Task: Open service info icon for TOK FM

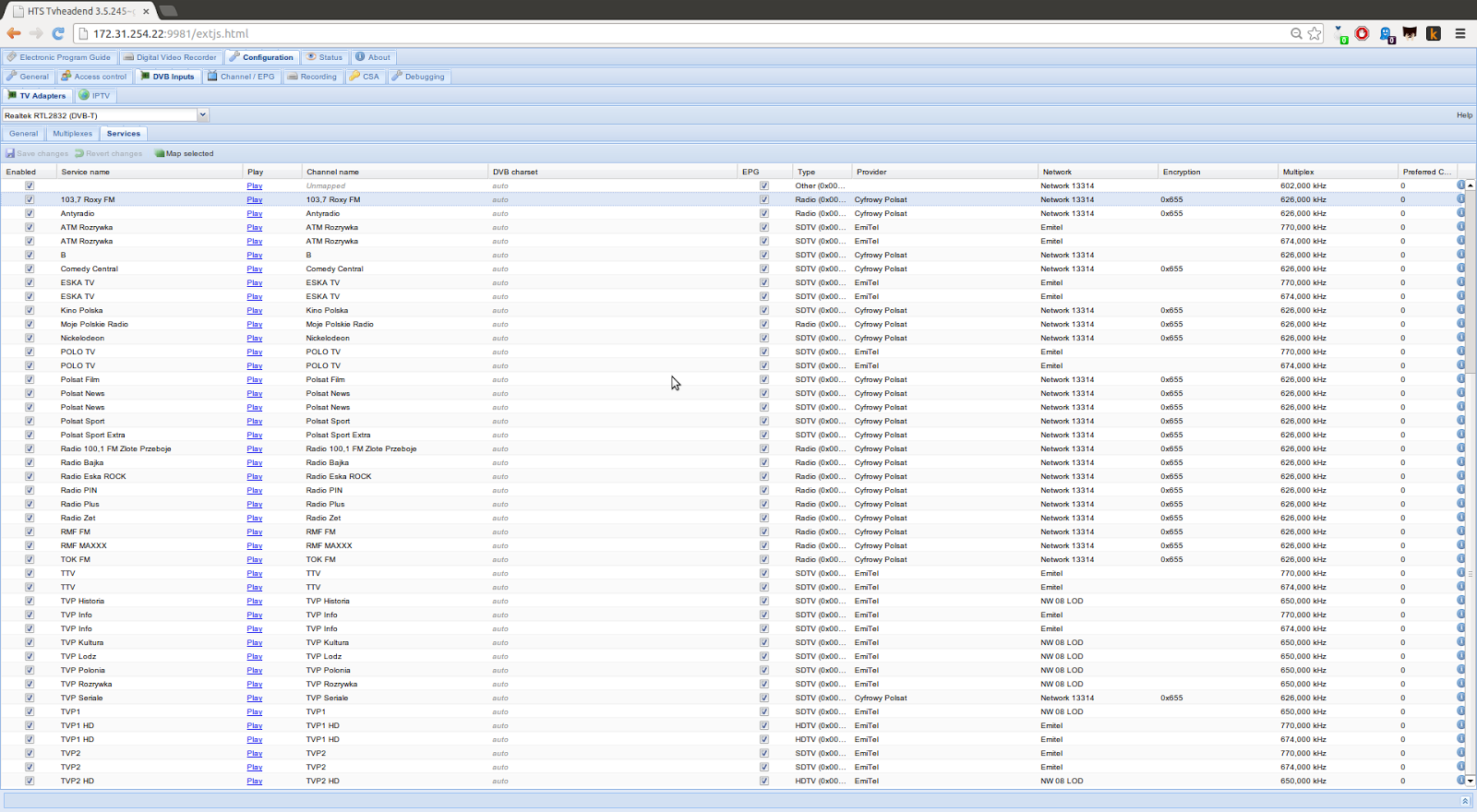Action: (1460, 559)
